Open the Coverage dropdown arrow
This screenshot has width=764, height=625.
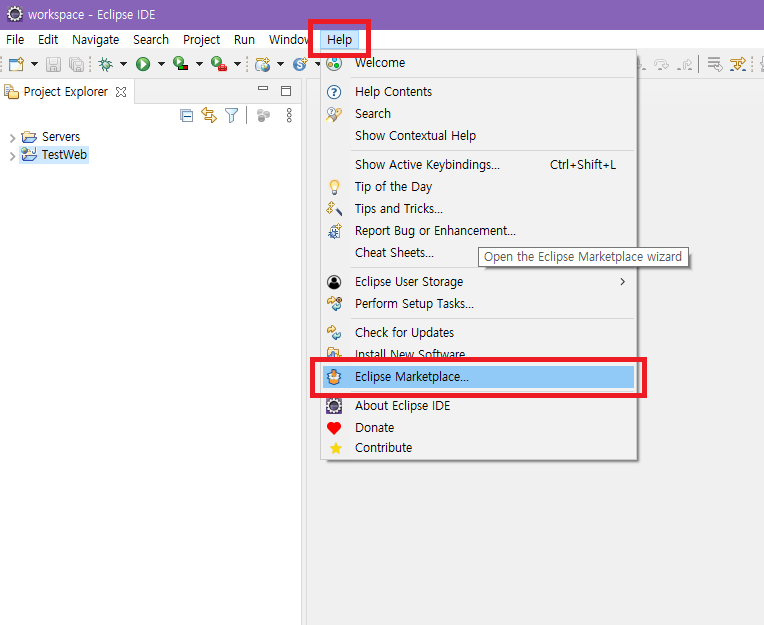point(199,64)
